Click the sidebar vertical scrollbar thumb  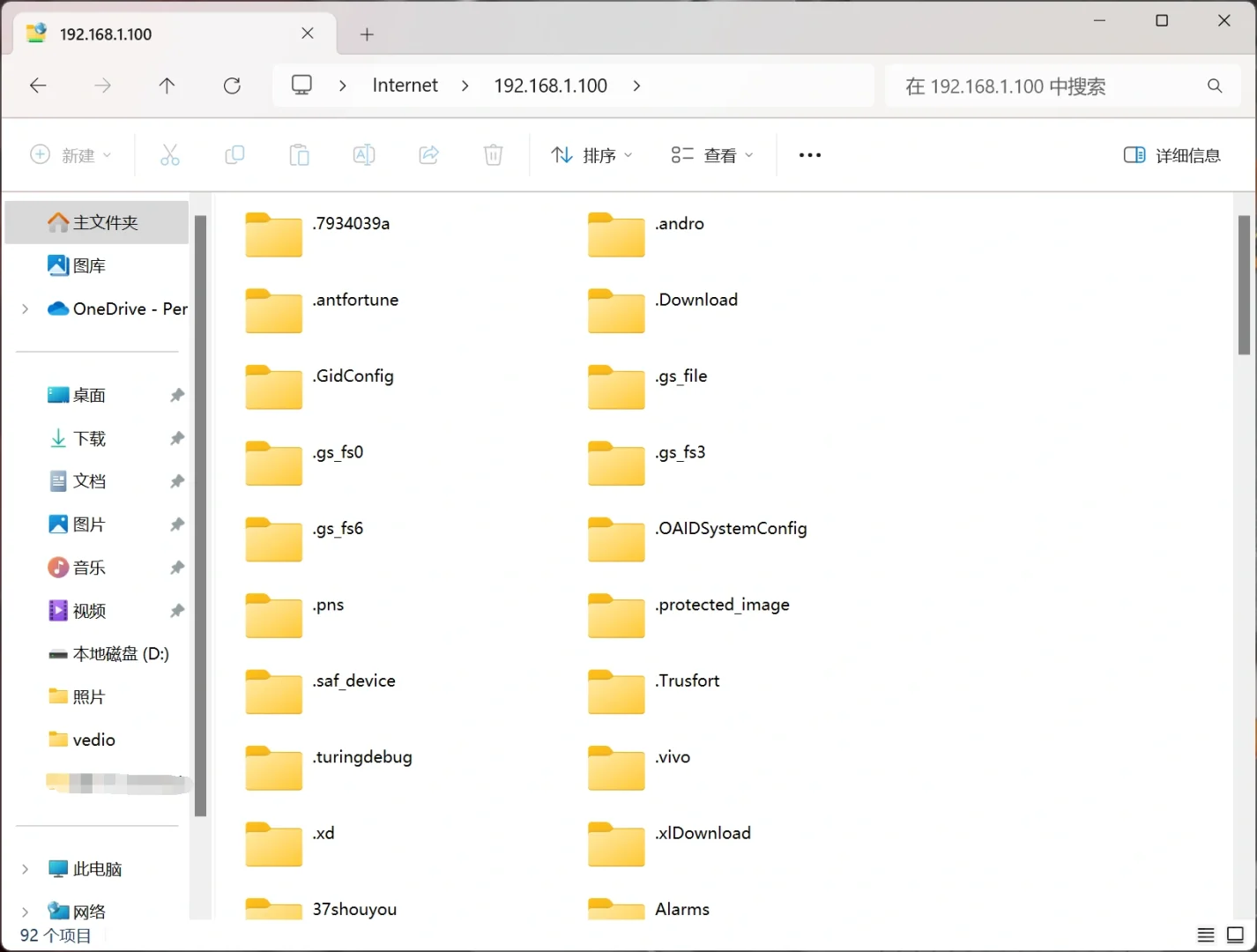[200, 516]
